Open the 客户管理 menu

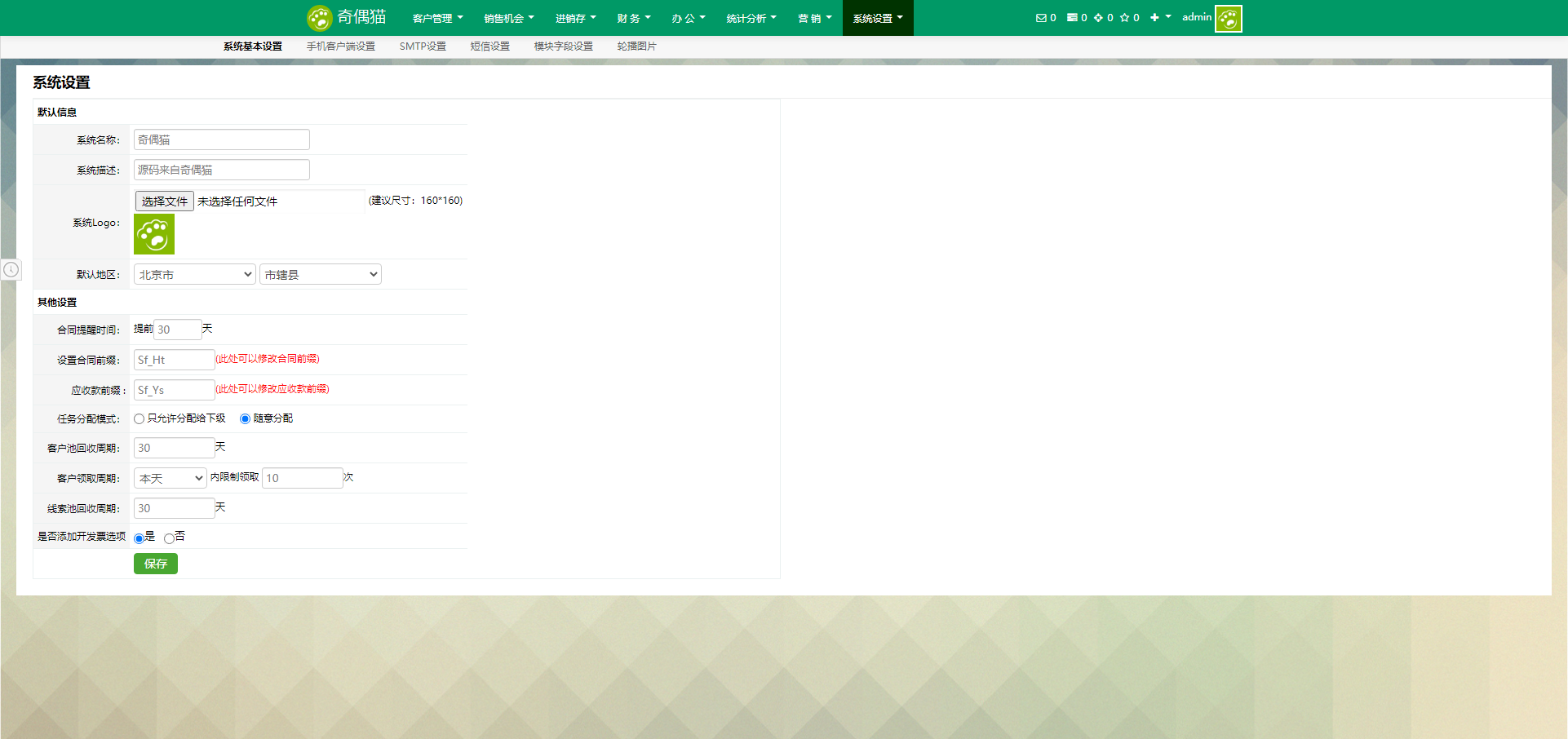[x=437, y=18]
